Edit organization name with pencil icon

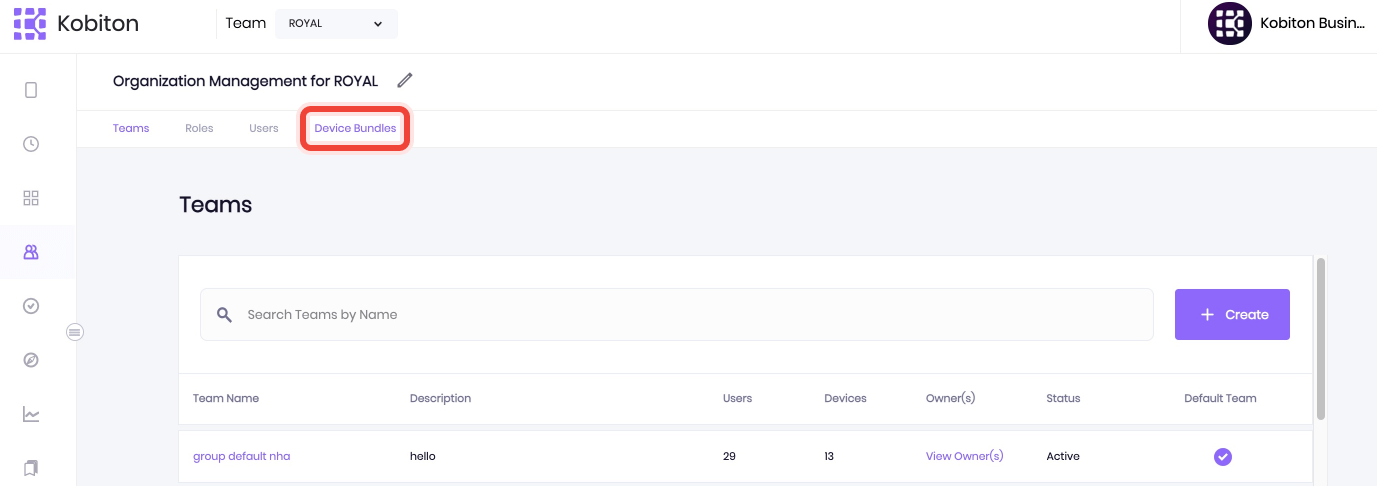coord(405,81)
